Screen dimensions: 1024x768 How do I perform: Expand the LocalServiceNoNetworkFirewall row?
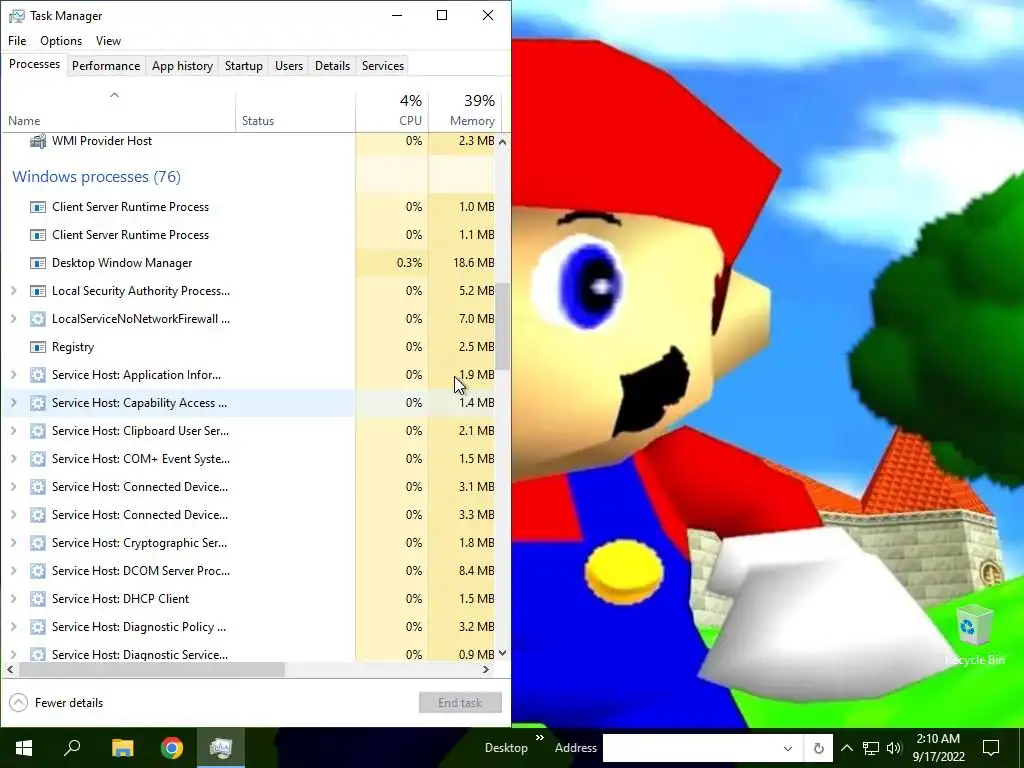click(13, 319)
